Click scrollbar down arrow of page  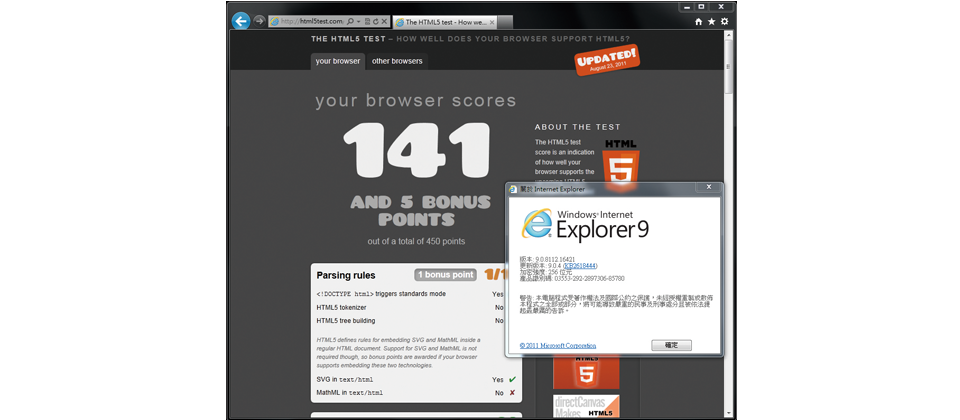(x=728, y=413)
